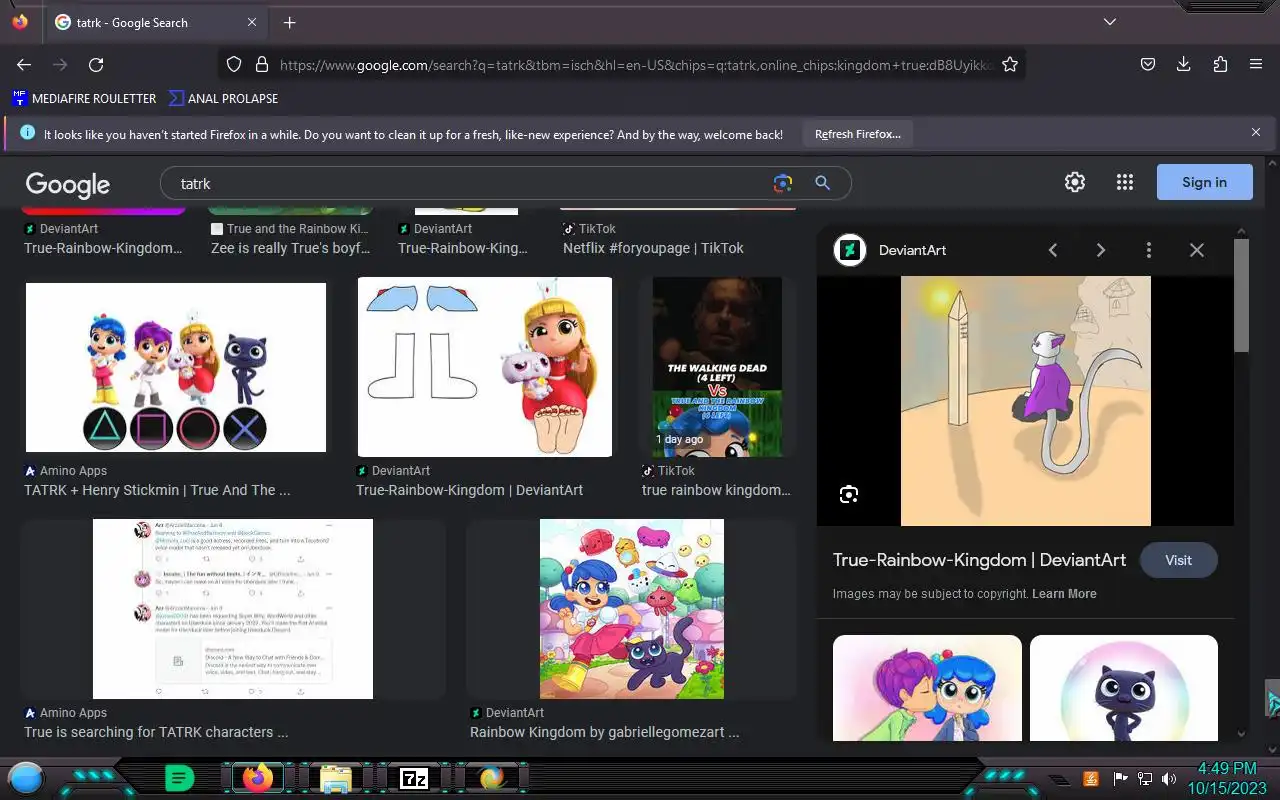Open a new browser tab
The image size is (1280, 800).
(289, 22)
